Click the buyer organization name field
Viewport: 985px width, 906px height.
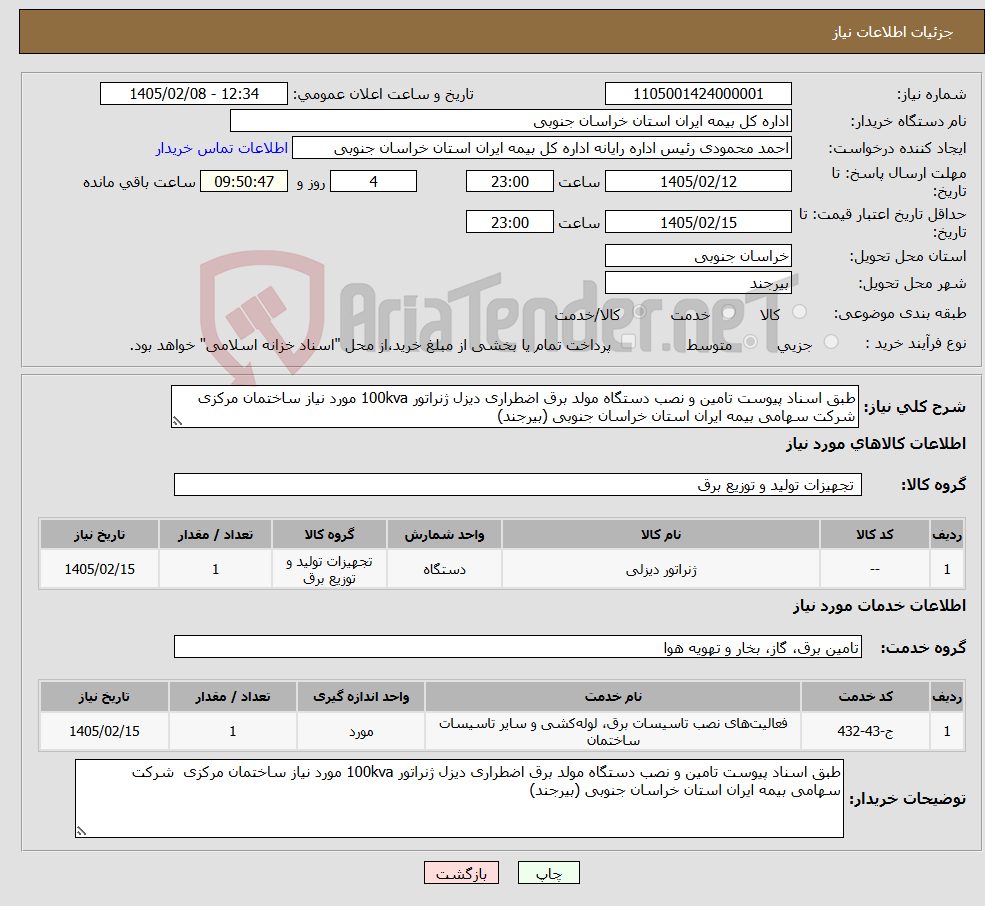[x=511, y=121]
